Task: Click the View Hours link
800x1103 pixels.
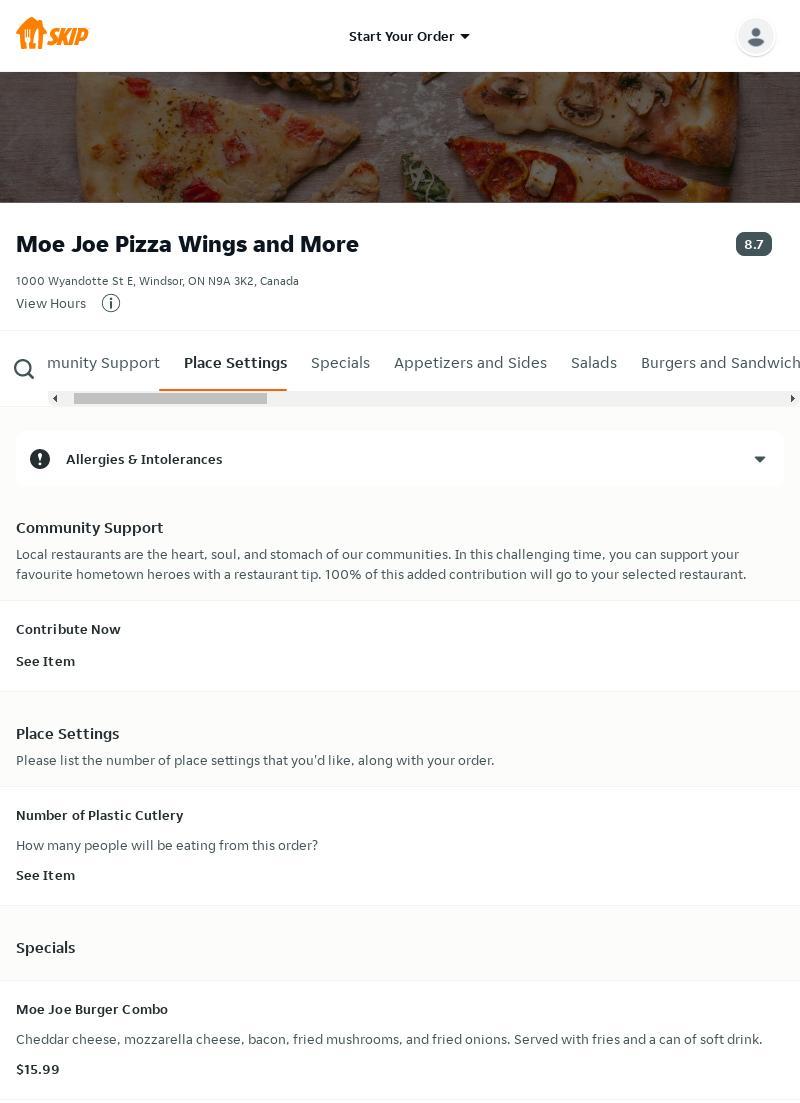Action: pos(51,303)
